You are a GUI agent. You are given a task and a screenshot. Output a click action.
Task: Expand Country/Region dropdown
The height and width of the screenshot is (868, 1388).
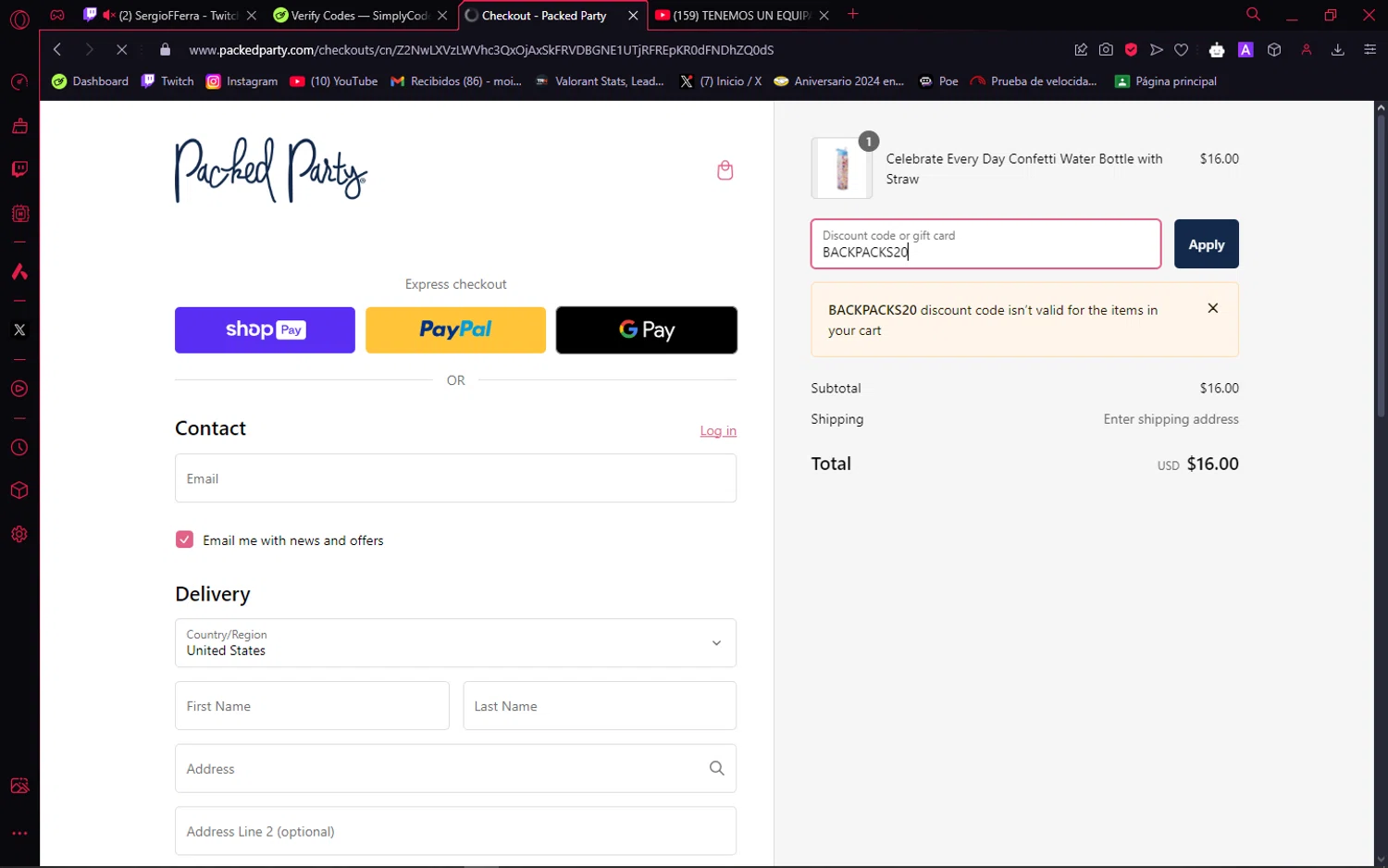click(x=455, y=643)
